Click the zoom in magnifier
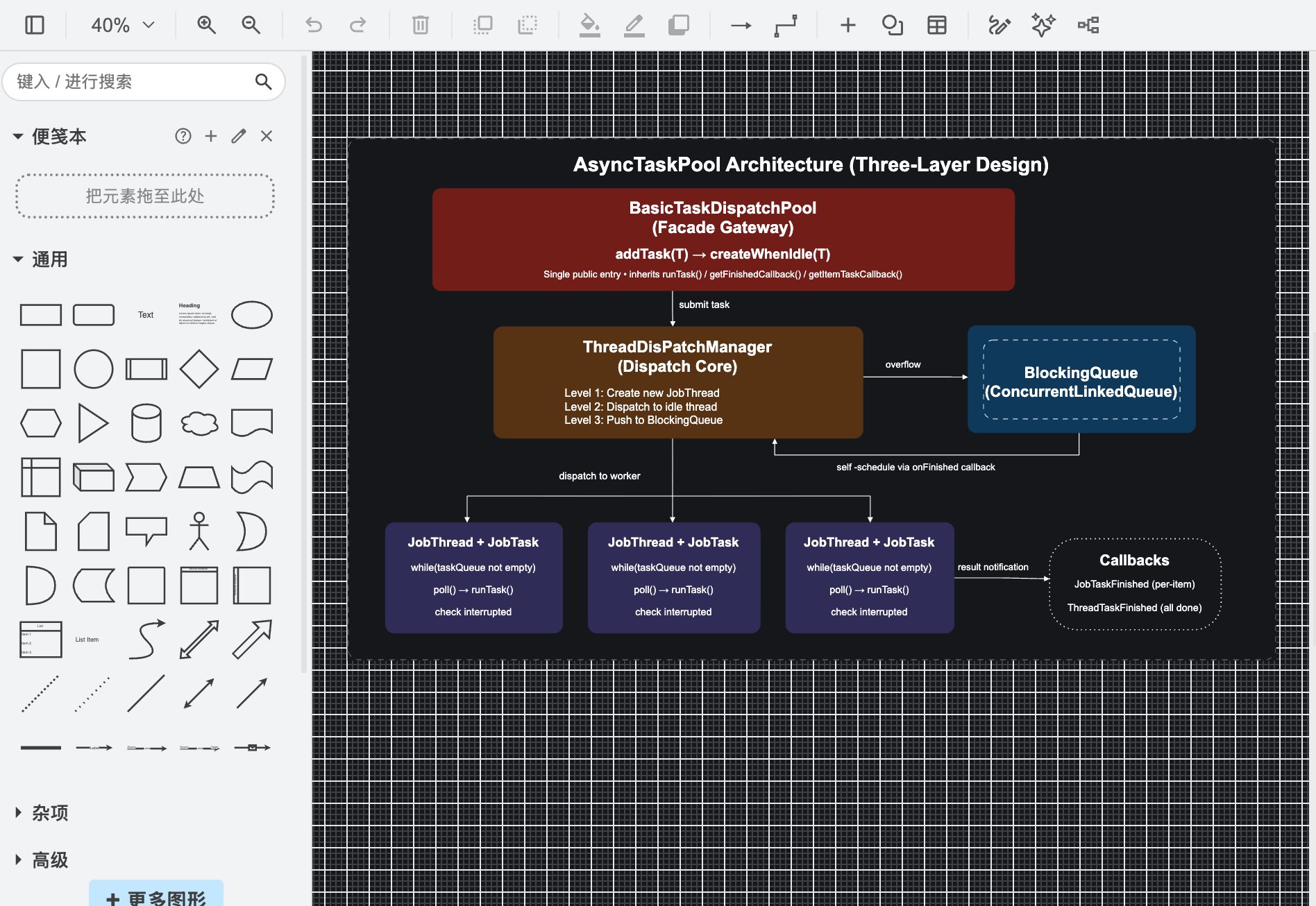Viewport: 1316px width, 906px height. click(206, 26)
